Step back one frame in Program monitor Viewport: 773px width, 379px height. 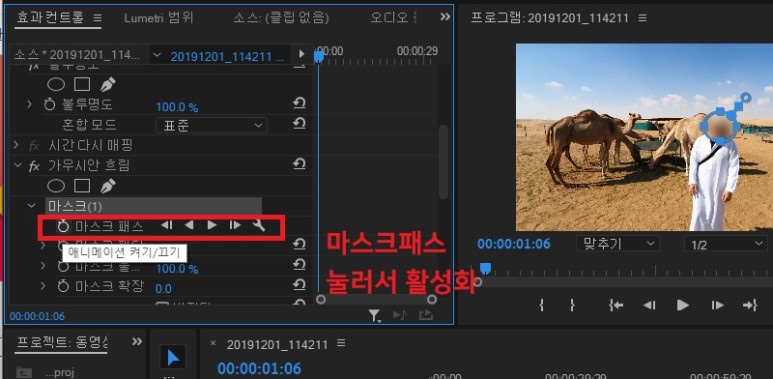click(x=649, y=306)
